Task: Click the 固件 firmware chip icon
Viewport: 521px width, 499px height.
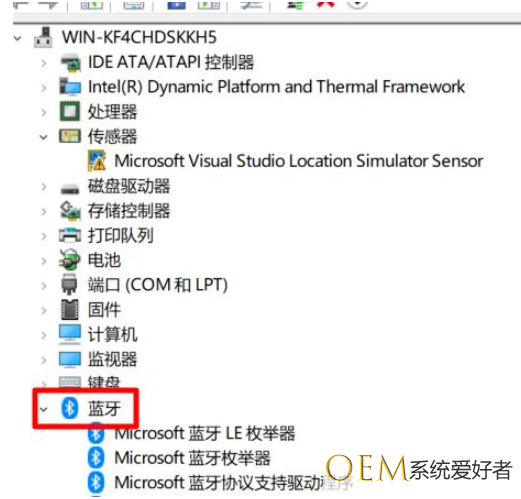Action: click(x=70, y=309)
